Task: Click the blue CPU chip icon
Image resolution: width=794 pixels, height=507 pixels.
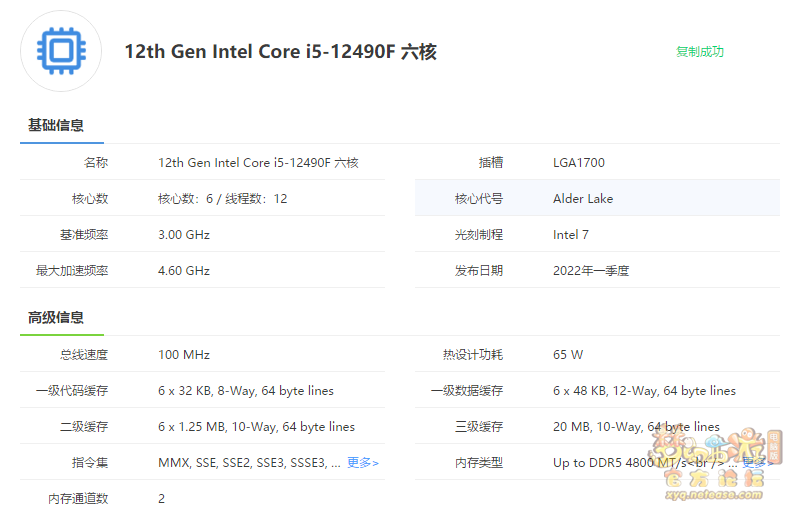Action: pyautogui.click(x=61, y=51)
